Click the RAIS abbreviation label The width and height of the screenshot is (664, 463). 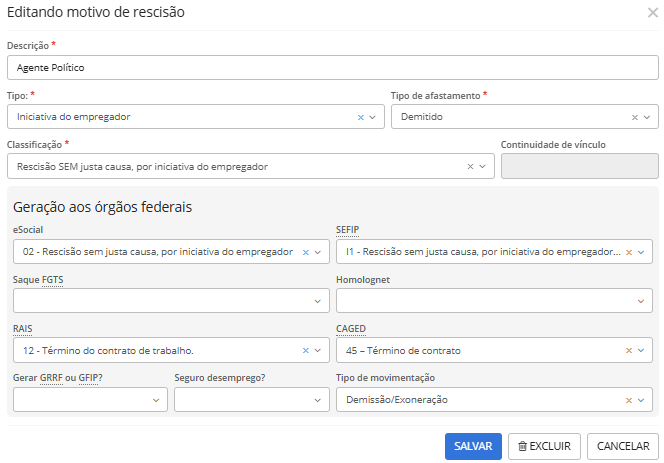click(22, 329)
